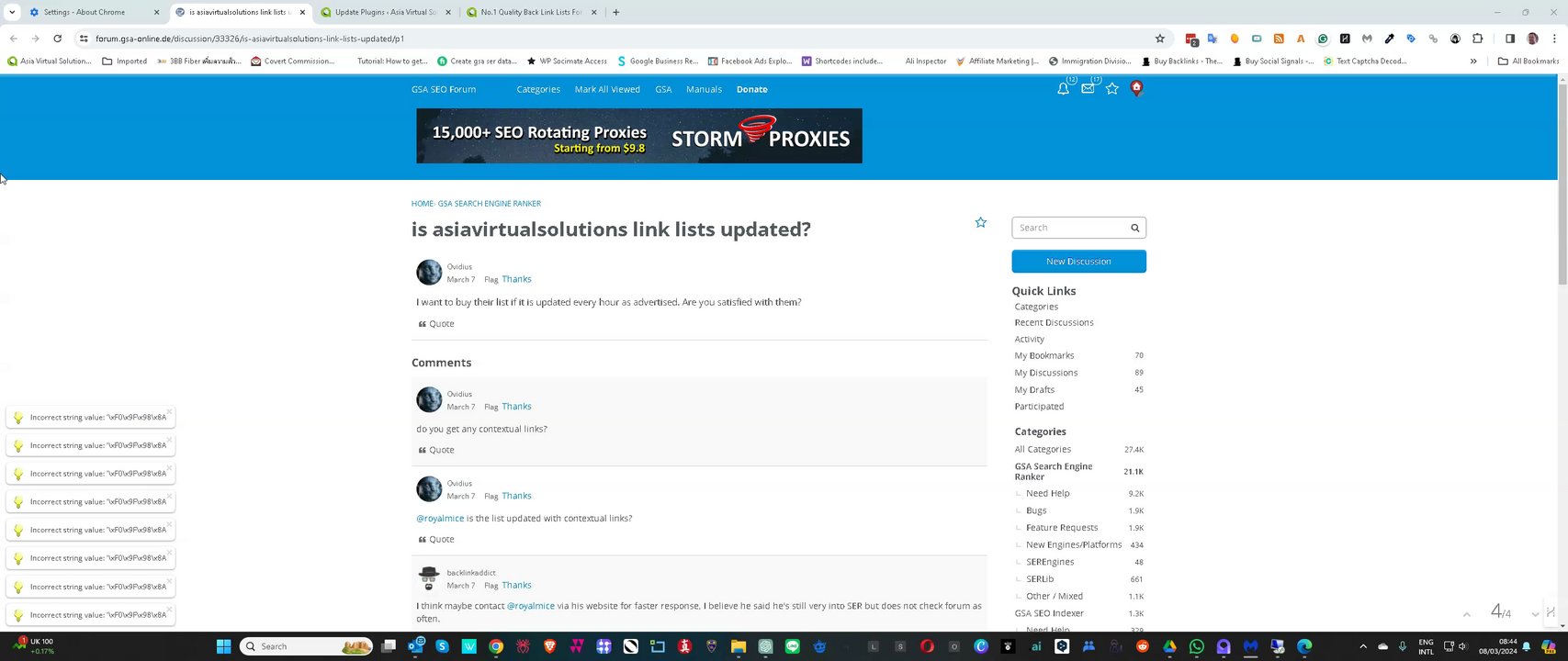Go to HOME breadcrumb
The image size is (1568, 661).
tap(422, 204)
